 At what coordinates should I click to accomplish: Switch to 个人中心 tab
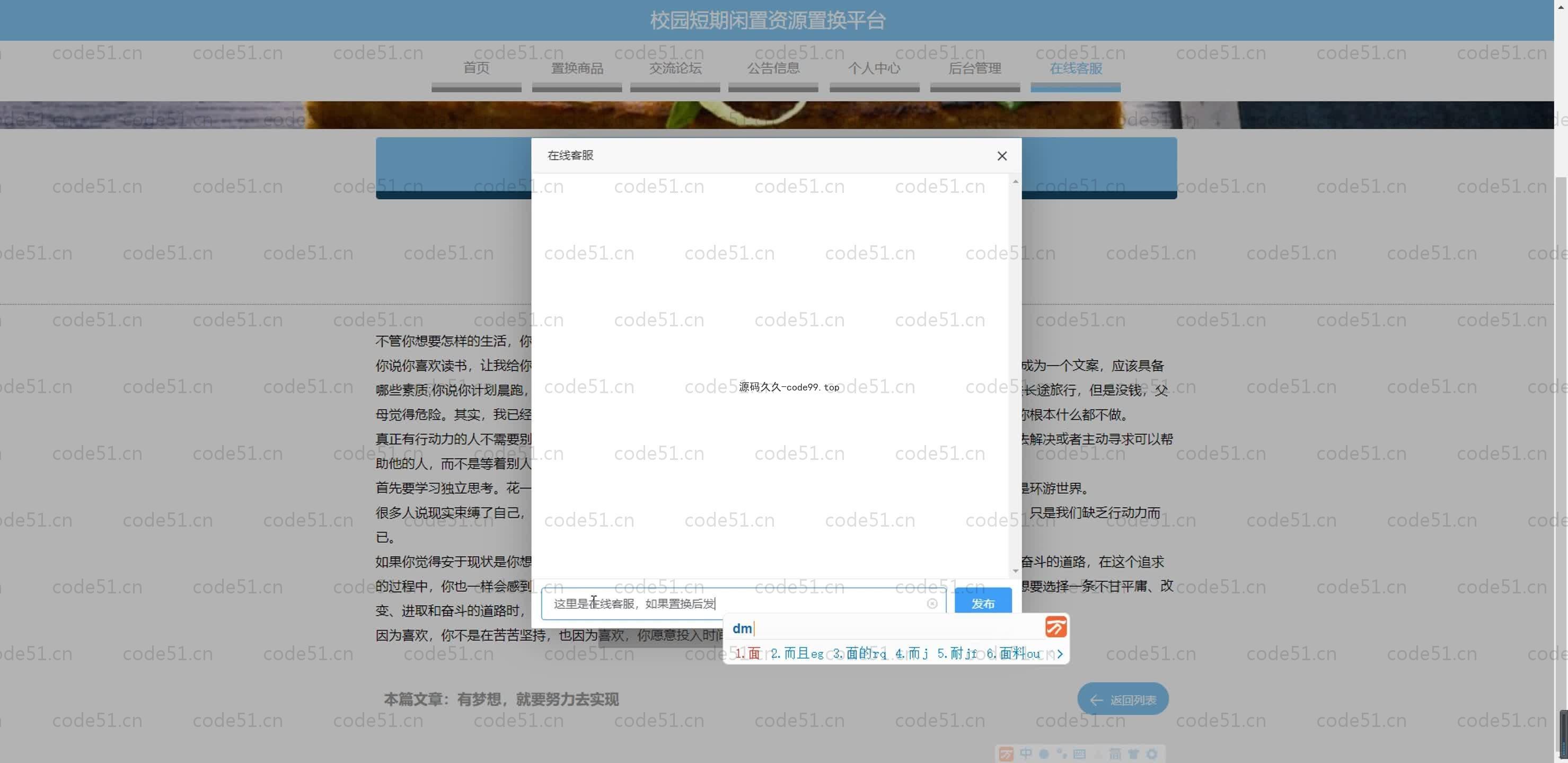[x=874, y=68]
